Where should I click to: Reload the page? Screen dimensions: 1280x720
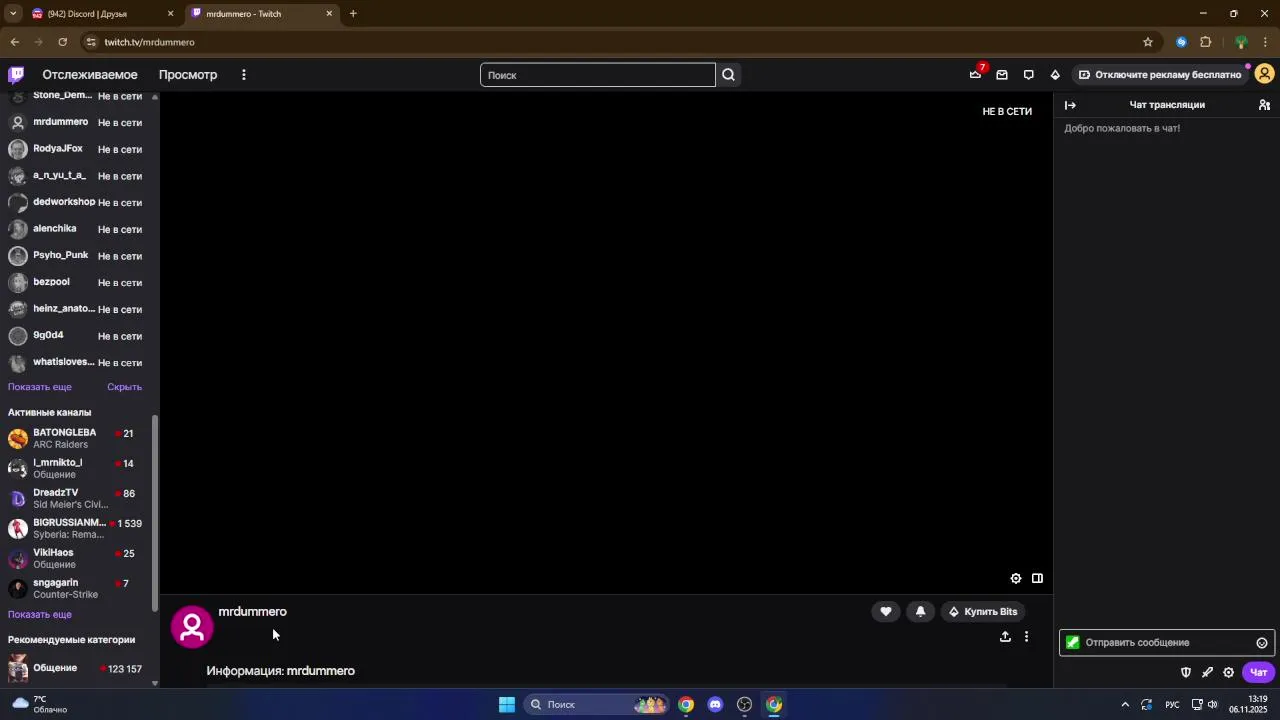pyautogui.click(x=63, y=42)
